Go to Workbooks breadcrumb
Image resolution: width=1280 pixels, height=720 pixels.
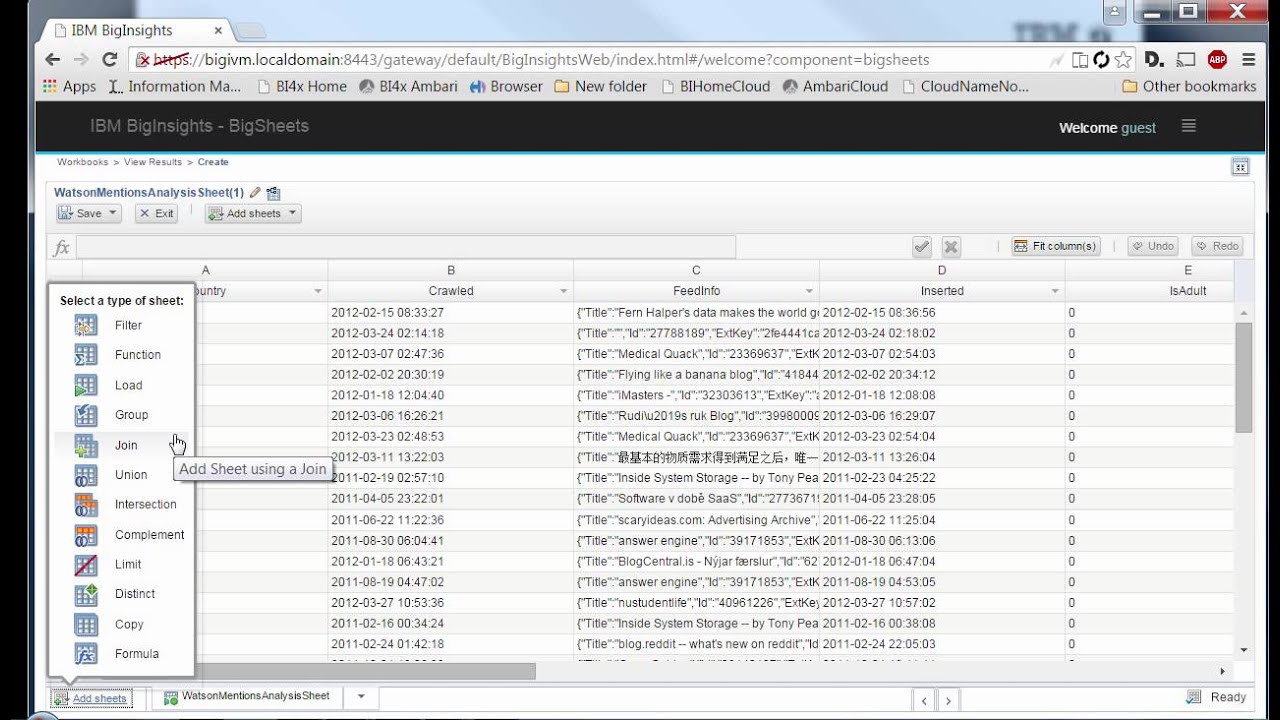82,162
